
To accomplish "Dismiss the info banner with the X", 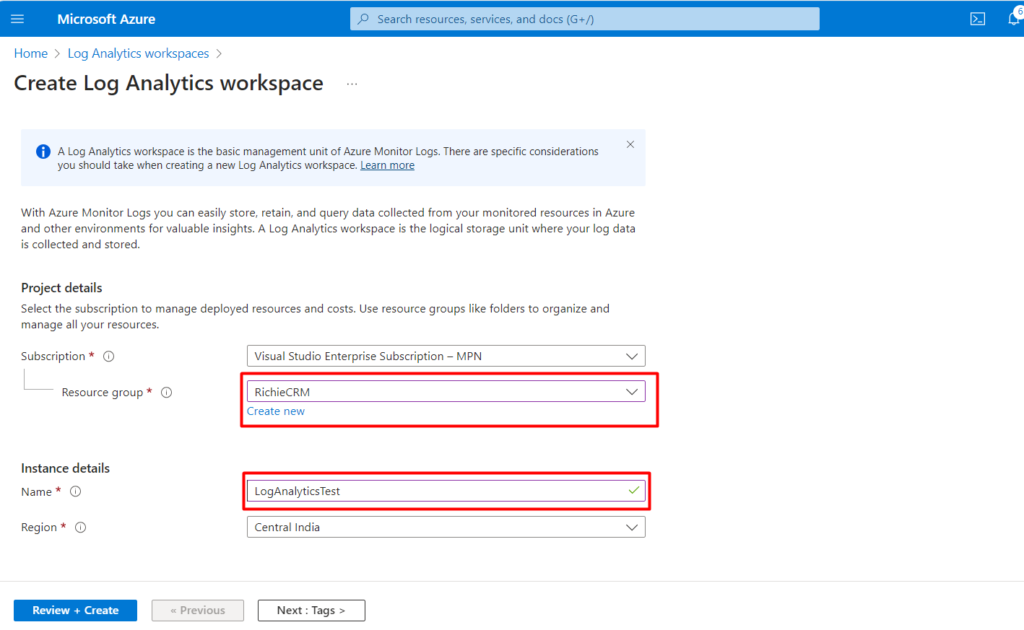I will pyautogui.click(x=630, y=144).
